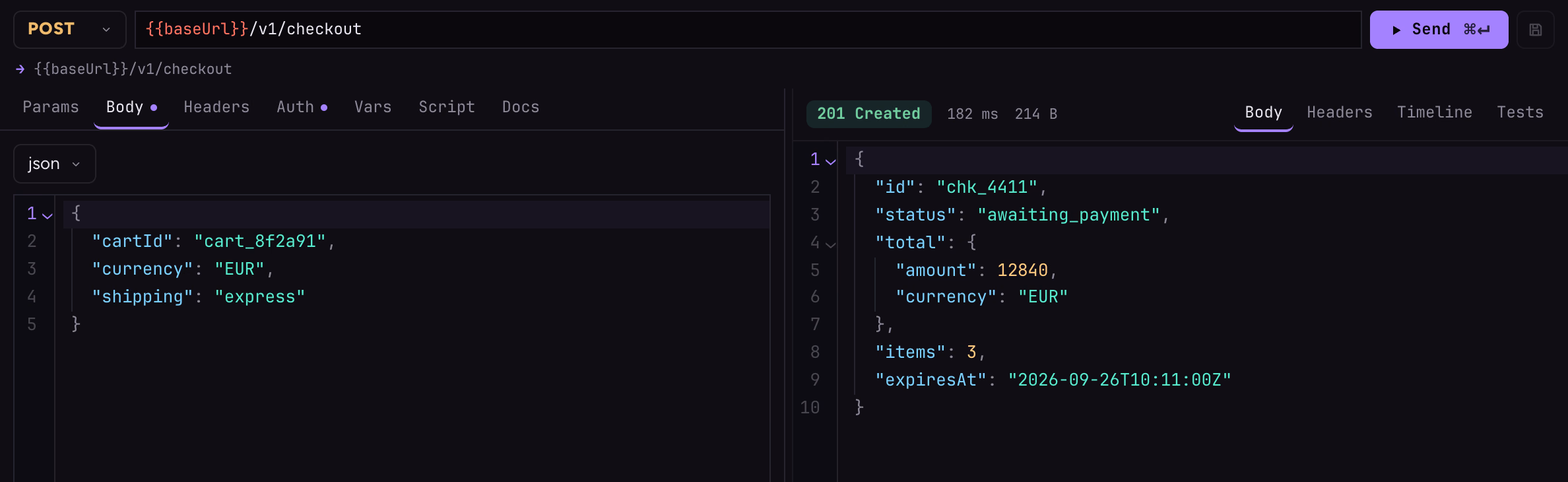1568x482 pixels.
Task: Click the "items" key in response
Action: [910, 353]
